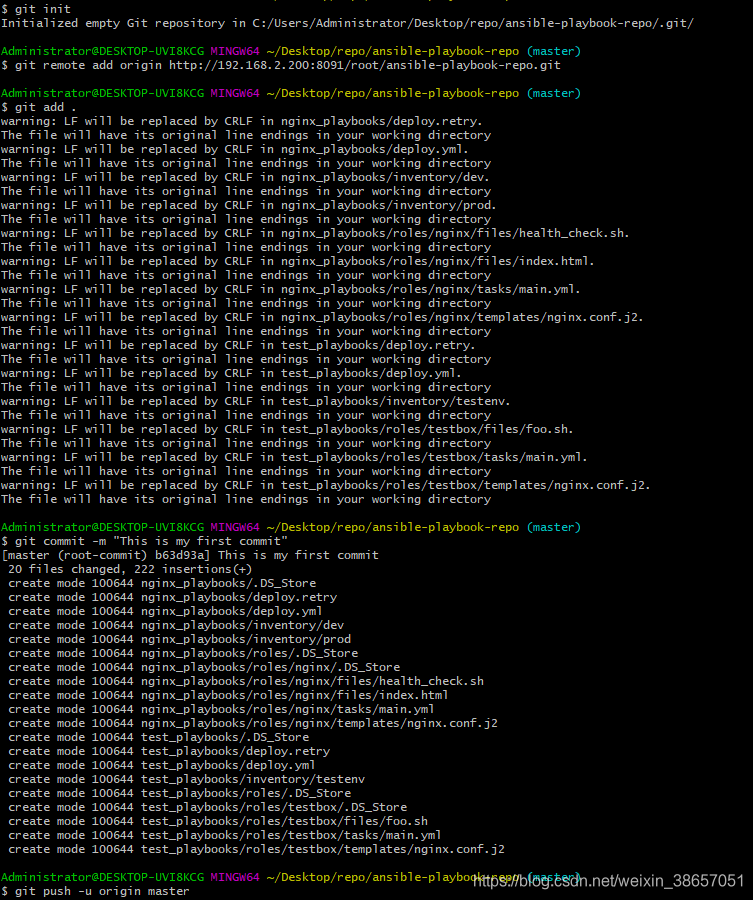Select warning line mentioning health_check.sh
This screenshot has width=753, height=900.
pos(315,233)
